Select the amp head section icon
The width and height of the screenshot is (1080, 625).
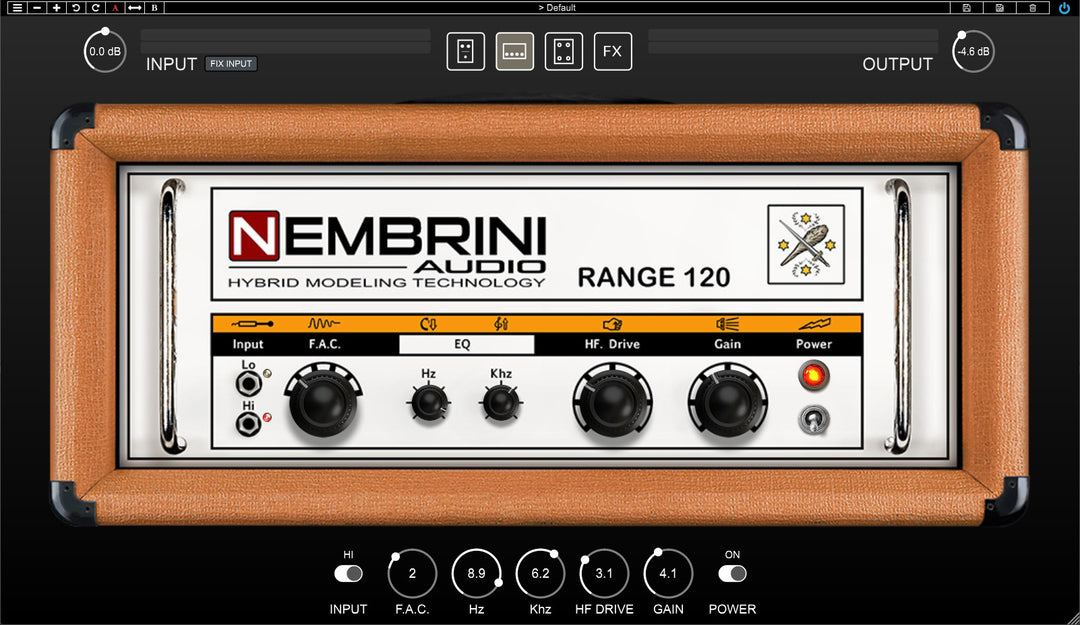[x=515, y=52]
